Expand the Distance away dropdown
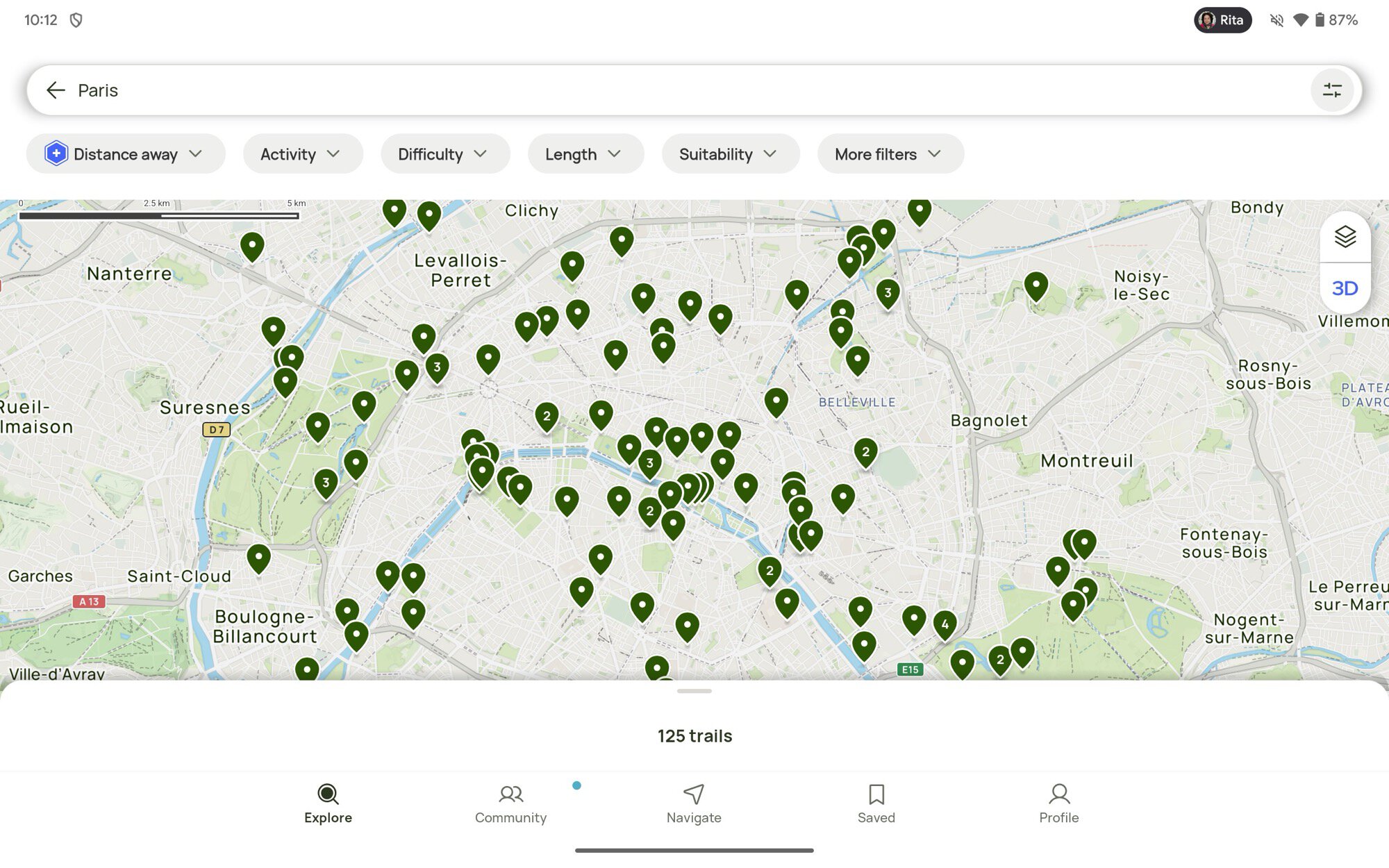The image size is (1389, 868). tap(126, 154)
